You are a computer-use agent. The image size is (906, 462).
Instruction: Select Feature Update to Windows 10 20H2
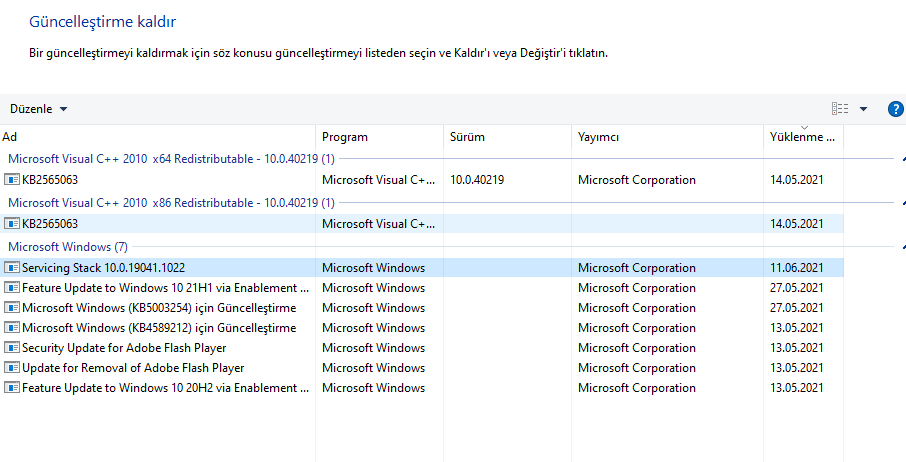(166, 388)
